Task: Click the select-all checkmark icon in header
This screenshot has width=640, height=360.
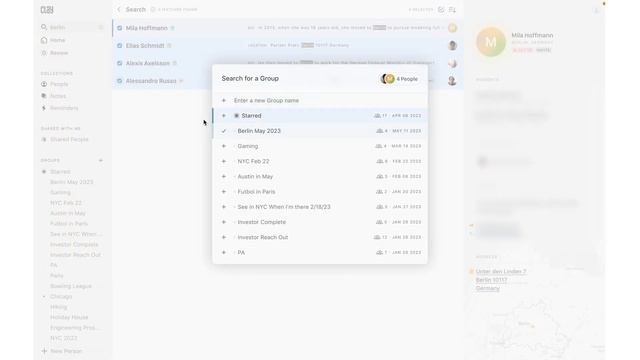Action: coord(441,9)
